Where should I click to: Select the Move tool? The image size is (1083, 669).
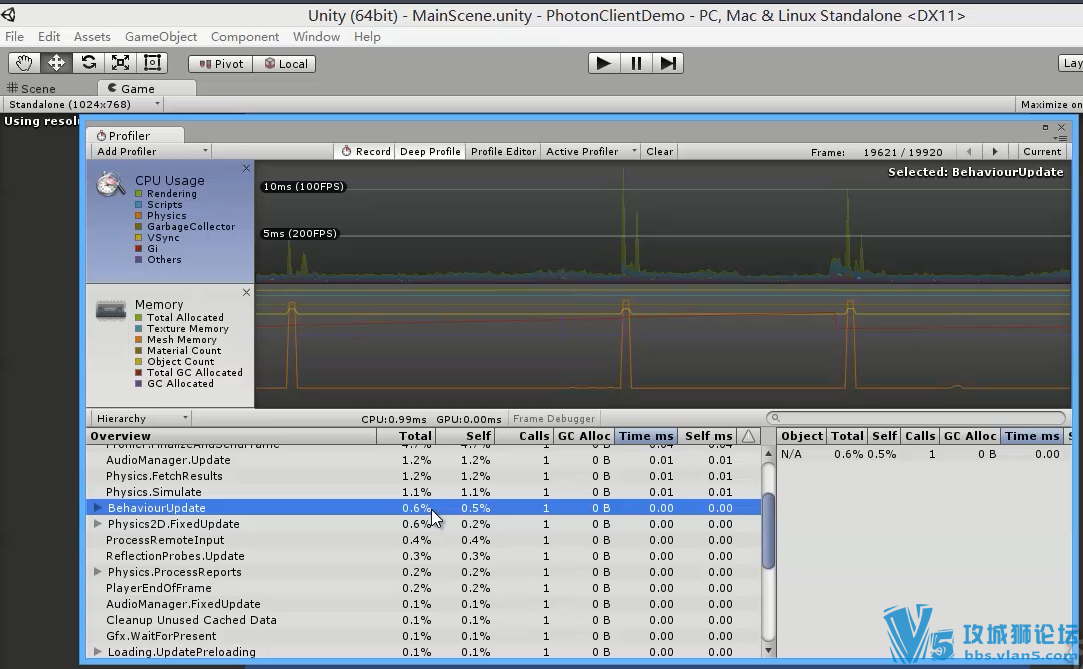click(x=56, y=63)
